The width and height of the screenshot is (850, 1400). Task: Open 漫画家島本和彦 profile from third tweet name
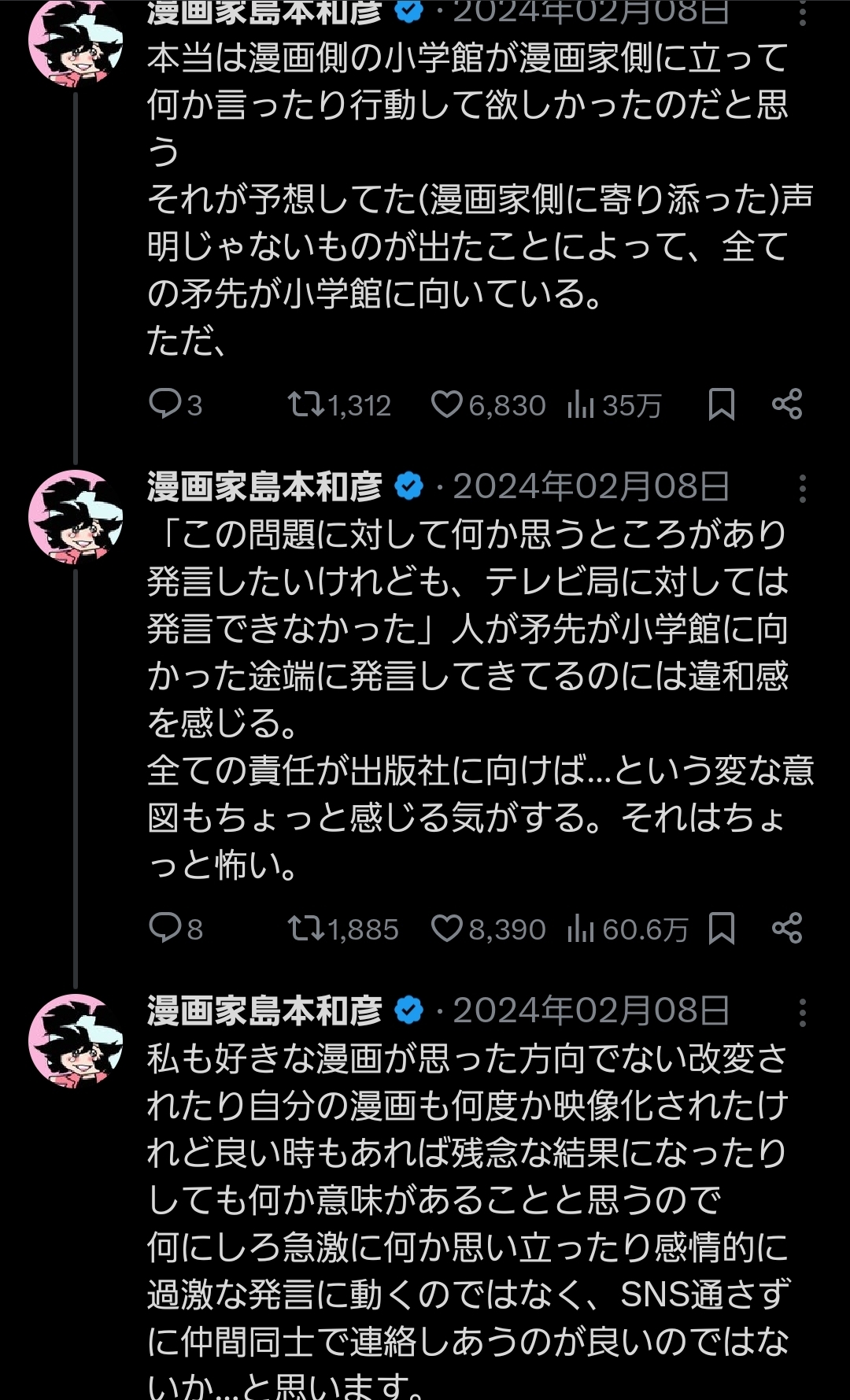pyautogui.click(x=264, y=1011)
